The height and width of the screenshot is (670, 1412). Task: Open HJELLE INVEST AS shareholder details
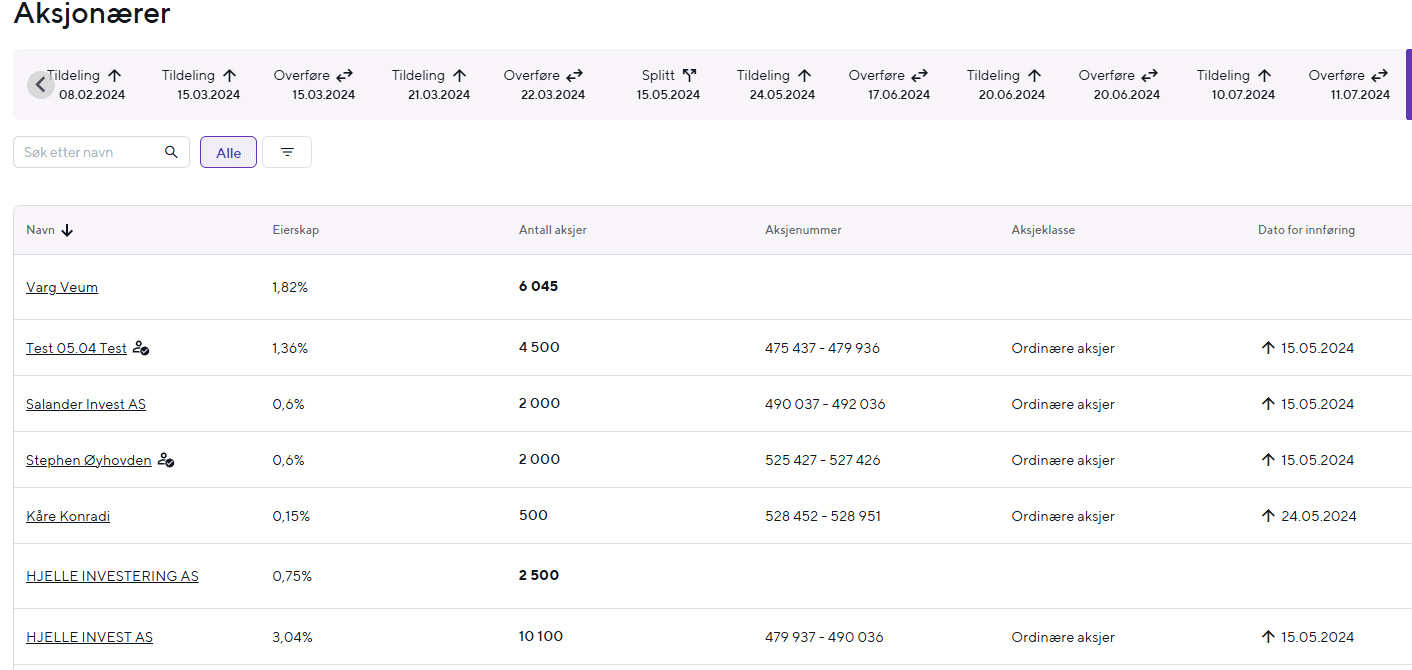coord(89,636)
